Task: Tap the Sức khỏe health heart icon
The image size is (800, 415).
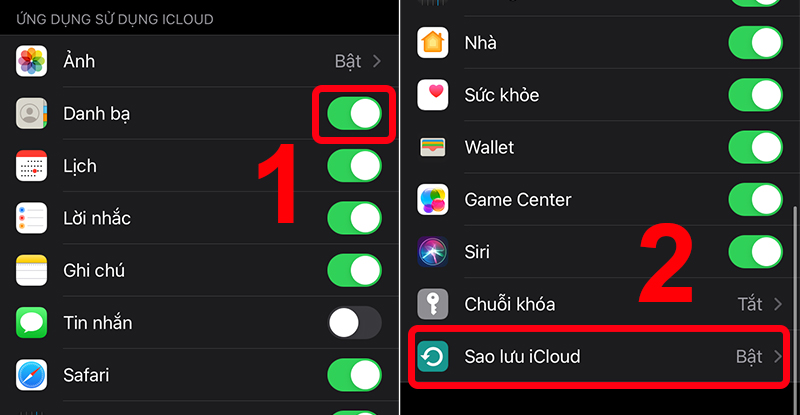Action: (x=433, y=95)
